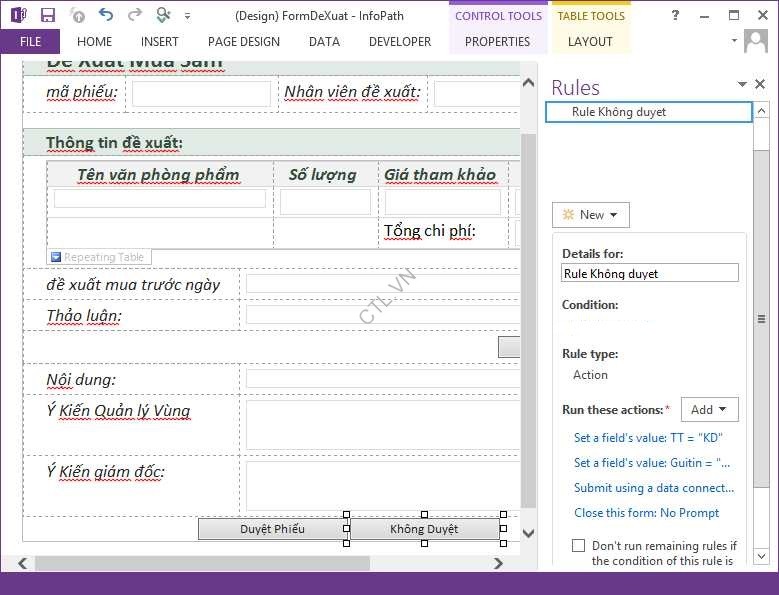Click the Details for rule name field
This screenshot has width=779, height=595.
(x=650, y=273)
